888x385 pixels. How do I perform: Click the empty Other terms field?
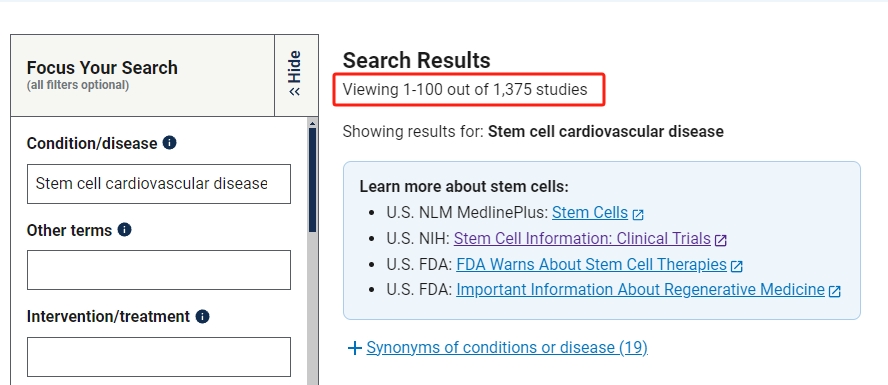(x=159, y=270)
